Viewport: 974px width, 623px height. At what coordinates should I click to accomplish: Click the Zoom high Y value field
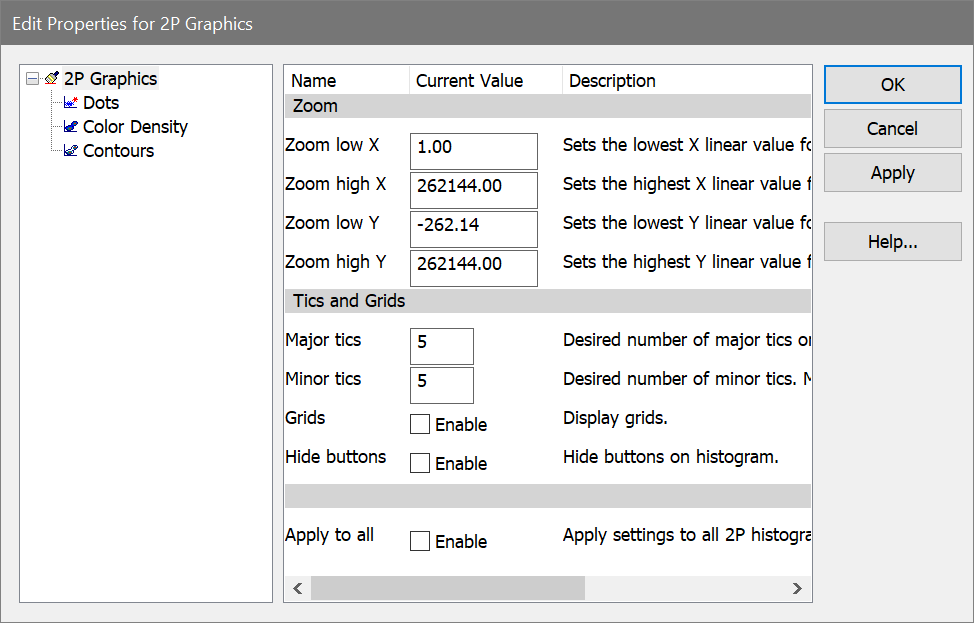point(474,264)
